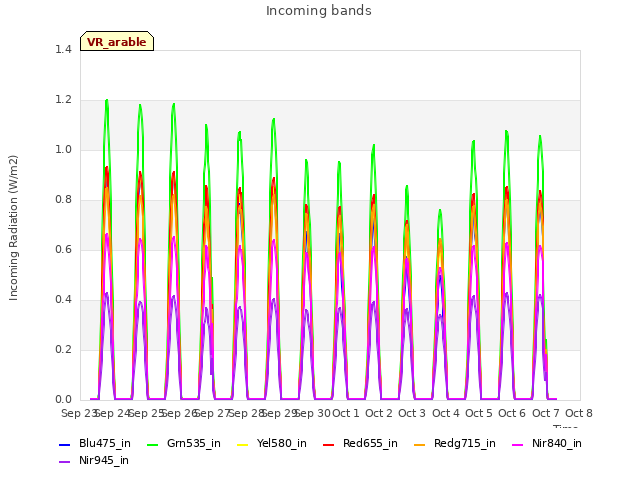Image resolution: width=640 pixels, height=480 pixels.
Task: Select the Redg715_in legend entry
Action: click(455, 444)
